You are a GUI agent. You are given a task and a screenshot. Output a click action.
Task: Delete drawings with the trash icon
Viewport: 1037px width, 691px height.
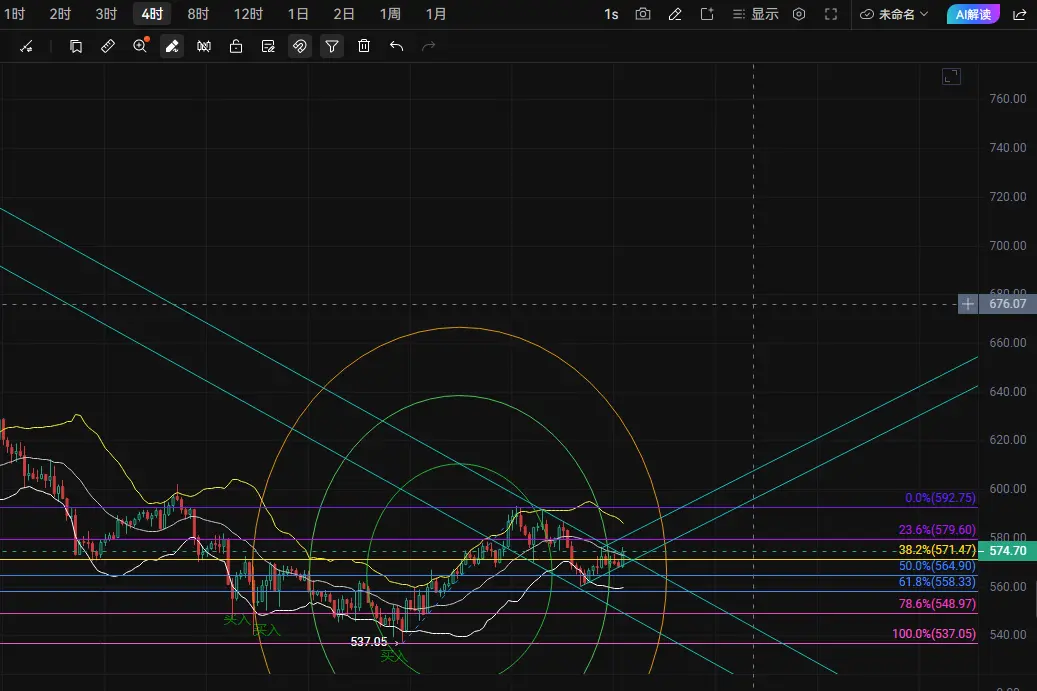coord(364,46)
